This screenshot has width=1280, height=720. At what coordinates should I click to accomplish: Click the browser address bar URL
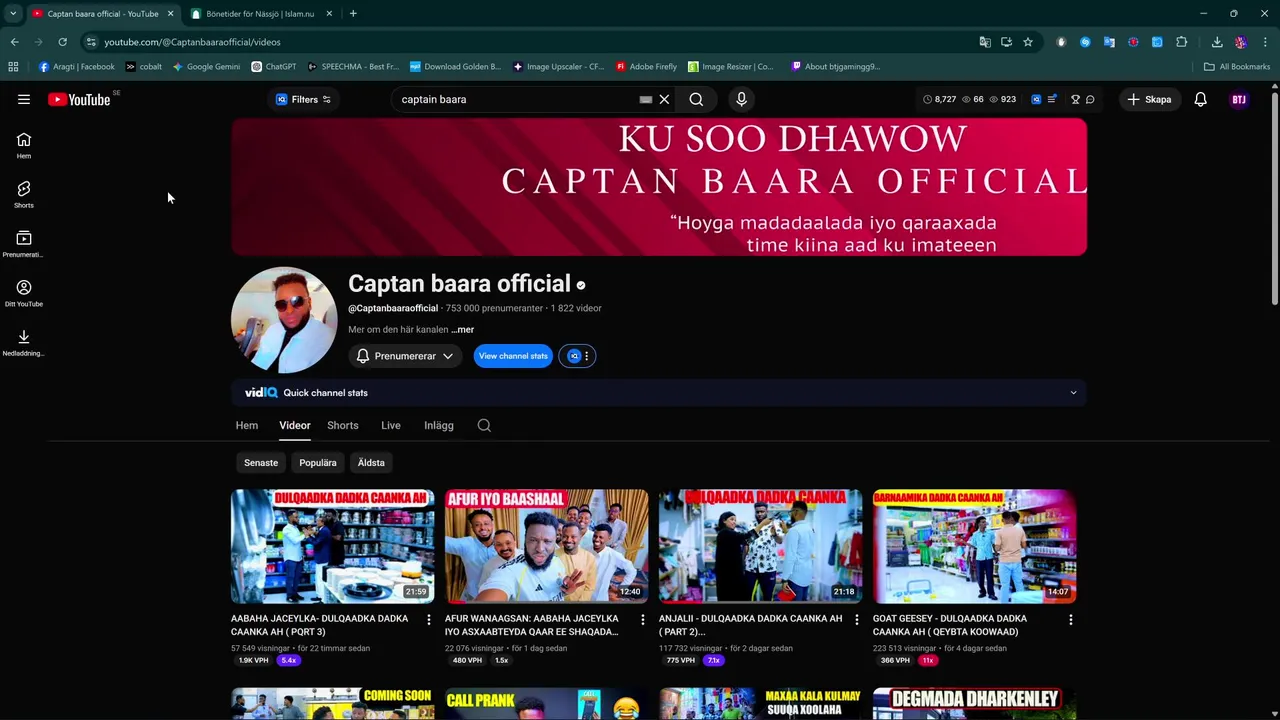pyautogui.click(x=192, y=42)
